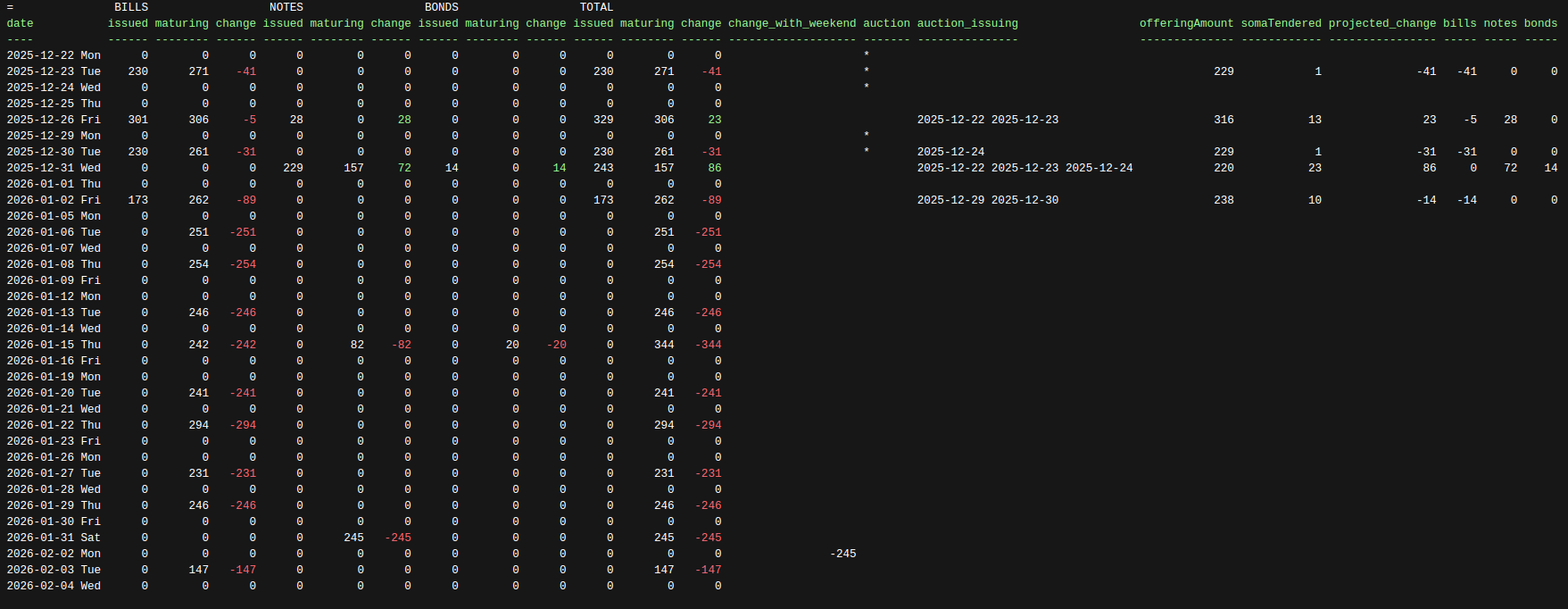Click bills change '-242'
This screenshot has width=1568, height=609.
(243, 345)
